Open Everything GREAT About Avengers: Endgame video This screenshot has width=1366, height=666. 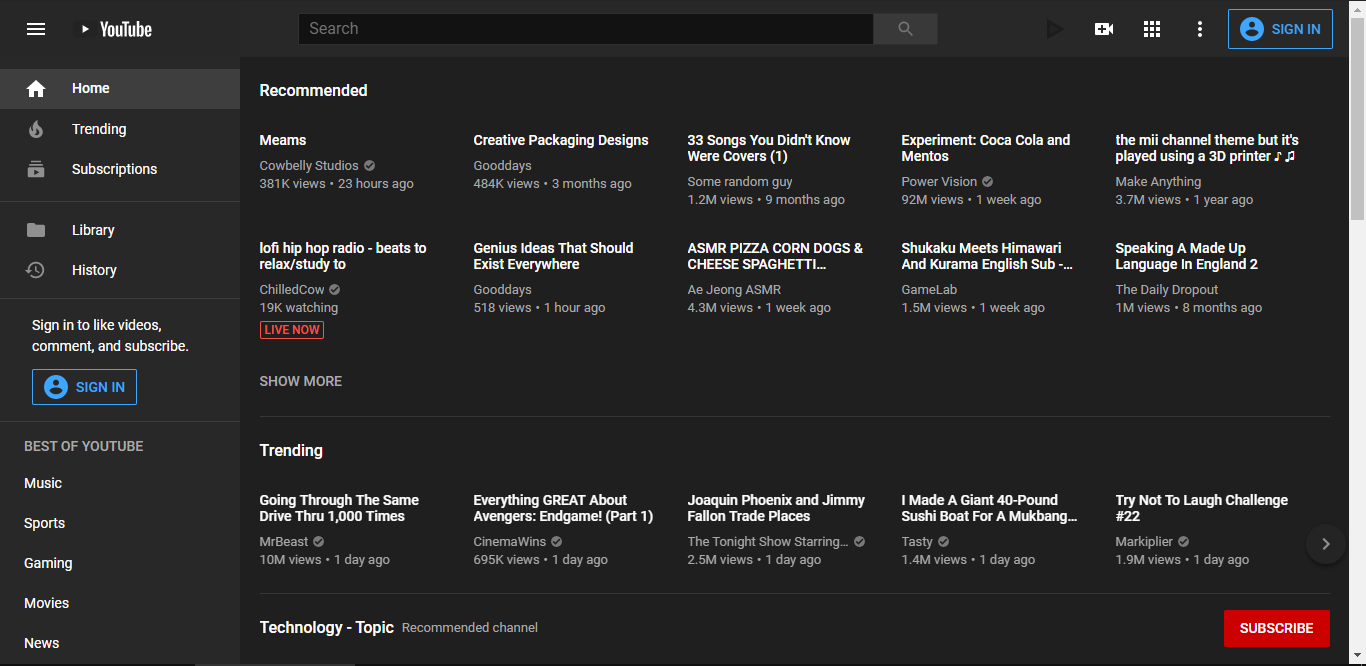pos(563,508)
